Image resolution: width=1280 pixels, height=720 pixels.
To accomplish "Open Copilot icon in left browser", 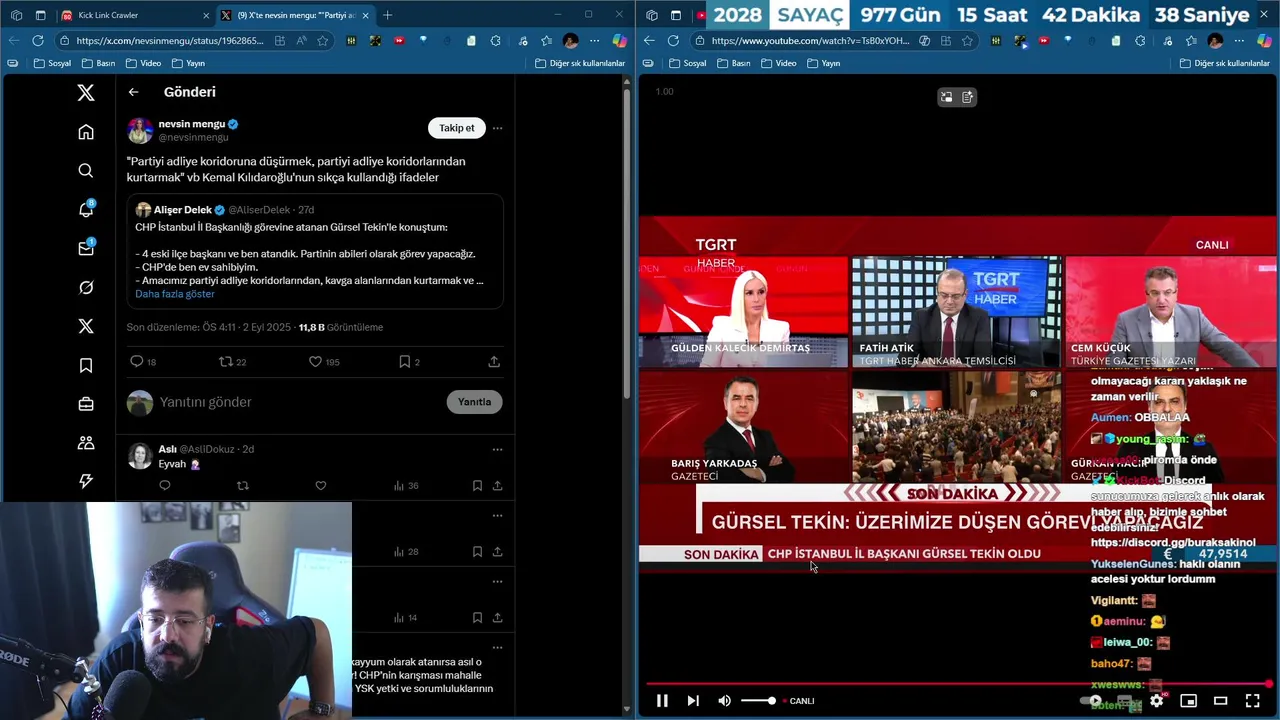I will click(x=619, y=41).
